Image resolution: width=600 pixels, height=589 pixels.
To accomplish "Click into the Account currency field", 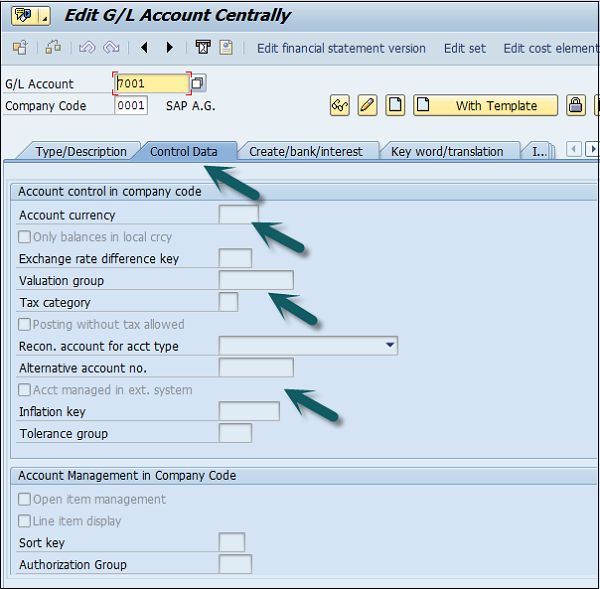I will point(238,215).
